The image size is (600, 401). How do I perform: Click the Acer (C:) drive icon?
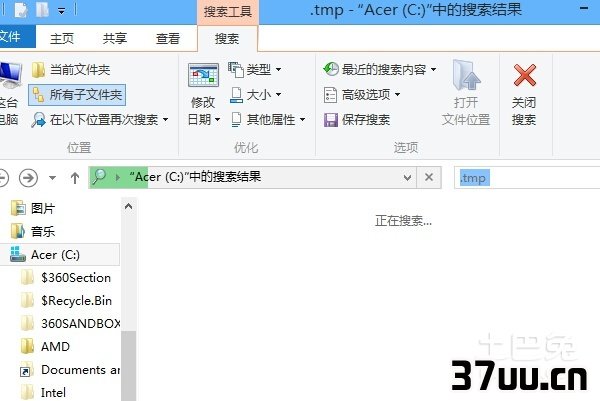tap(18, 254)
